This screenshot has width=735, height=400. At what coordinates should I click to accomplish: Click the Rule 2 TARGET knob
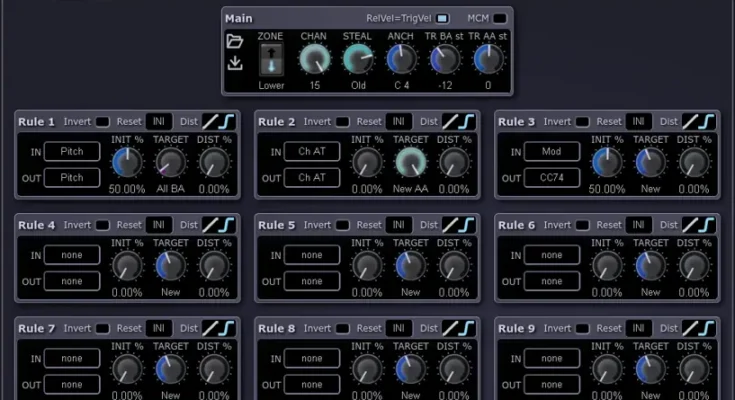(x=411, y=162)
